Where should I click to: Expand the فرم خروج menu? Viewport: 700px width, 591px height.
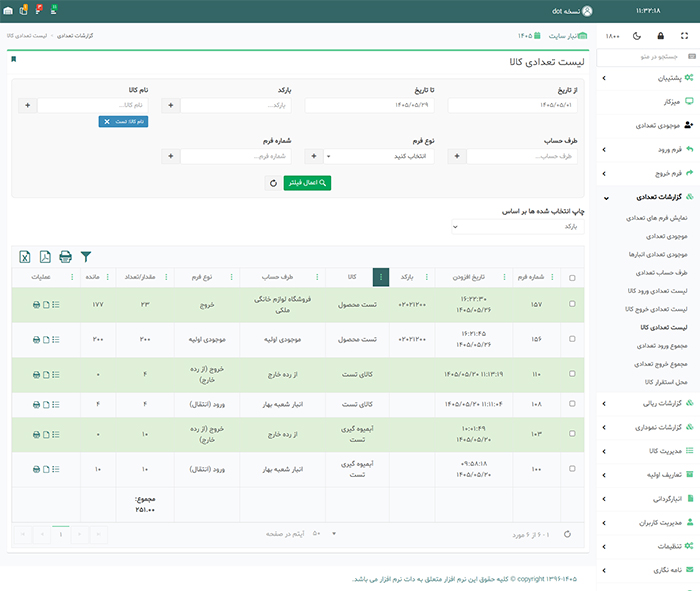coord(648,173)
